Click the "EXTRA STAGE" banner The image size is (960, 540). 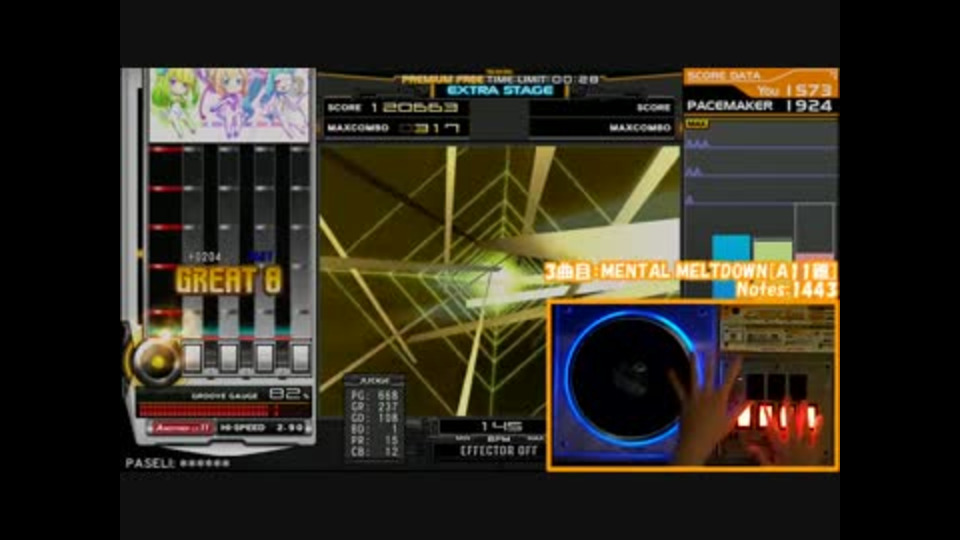pyautogui.click(x=500, y=91)
